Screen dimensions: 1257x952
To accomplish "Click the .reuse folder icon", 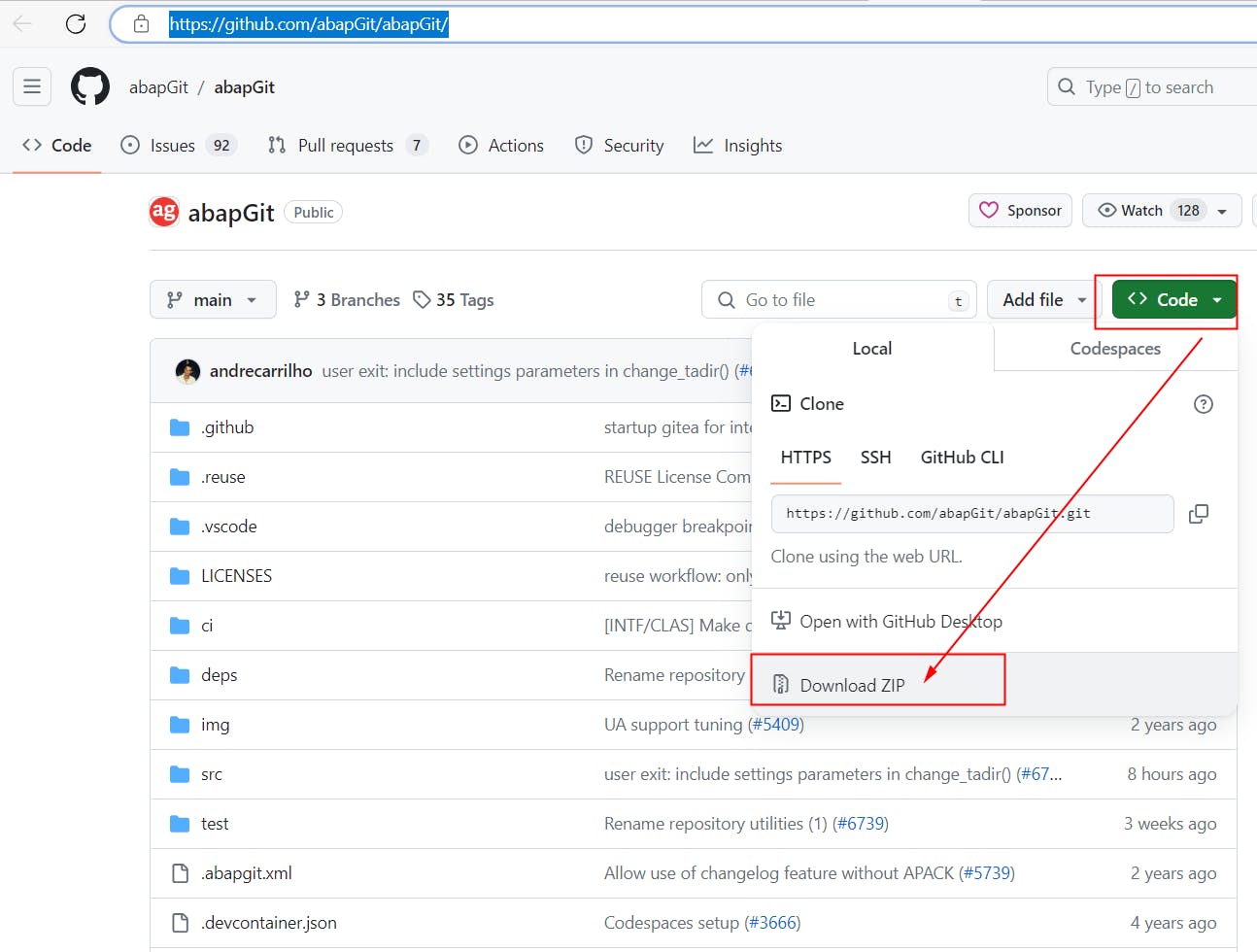I will click(x=180, y=477).
